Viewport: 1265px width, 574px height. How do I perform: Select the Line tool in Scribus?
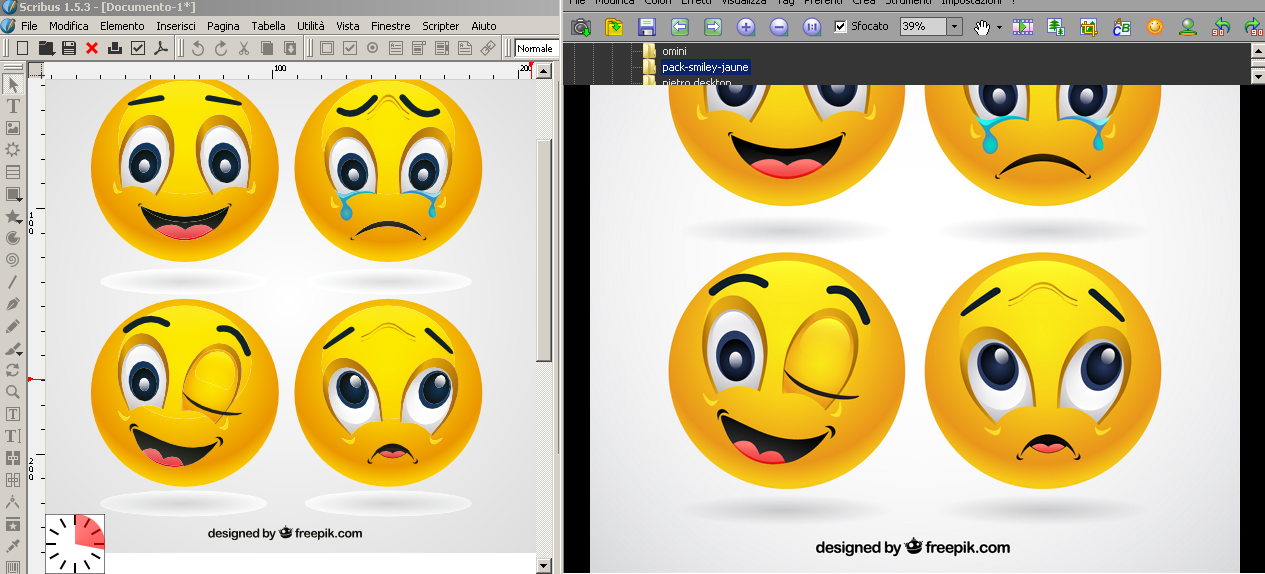(x=13, y=282)
